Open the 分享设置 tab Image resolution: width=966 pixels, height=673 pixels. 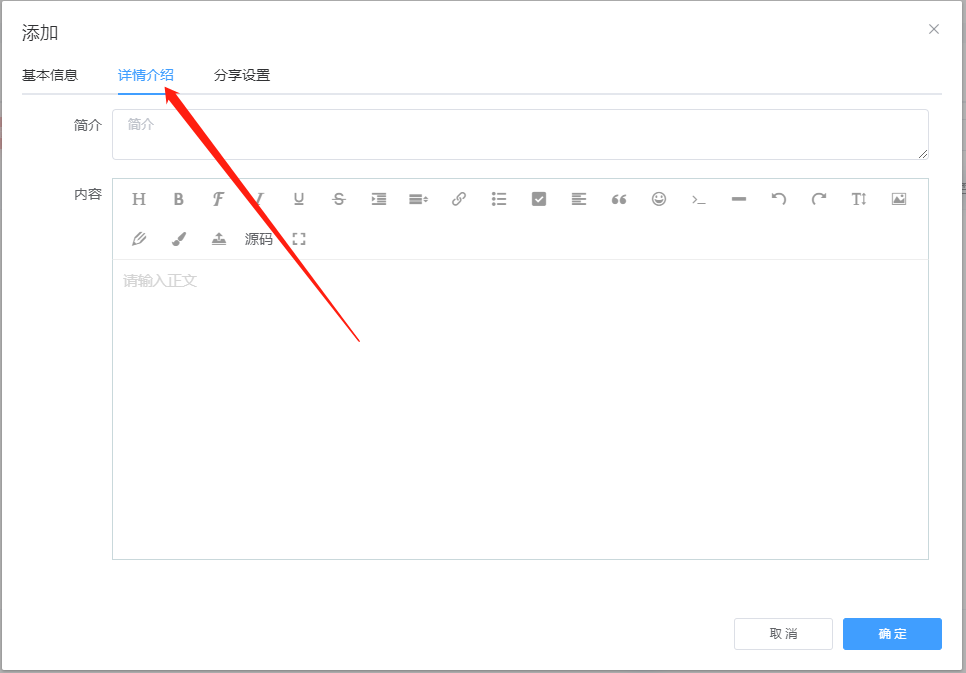tap(242, 75)
